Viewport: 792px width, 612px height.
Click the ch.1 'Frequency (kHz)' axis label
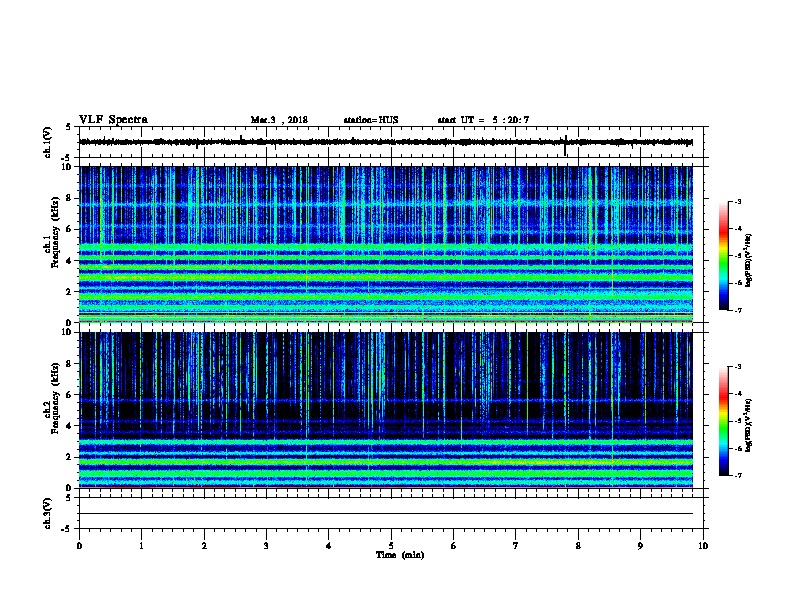[55, 232]
